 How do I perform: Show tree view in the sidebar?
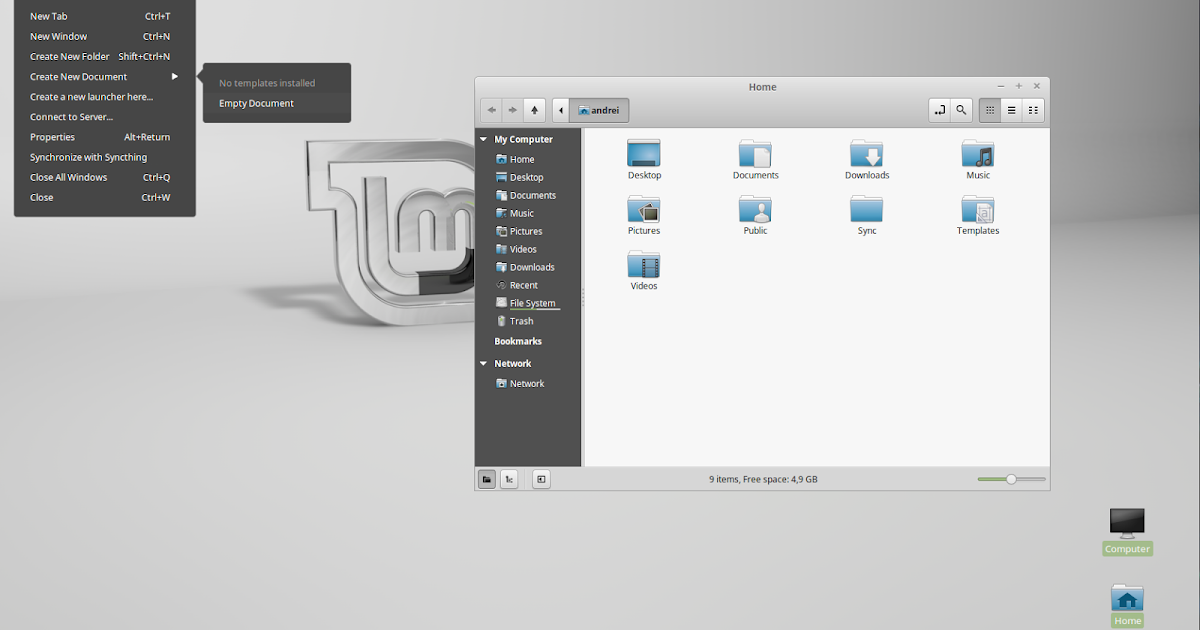click(x=509, y=480)
